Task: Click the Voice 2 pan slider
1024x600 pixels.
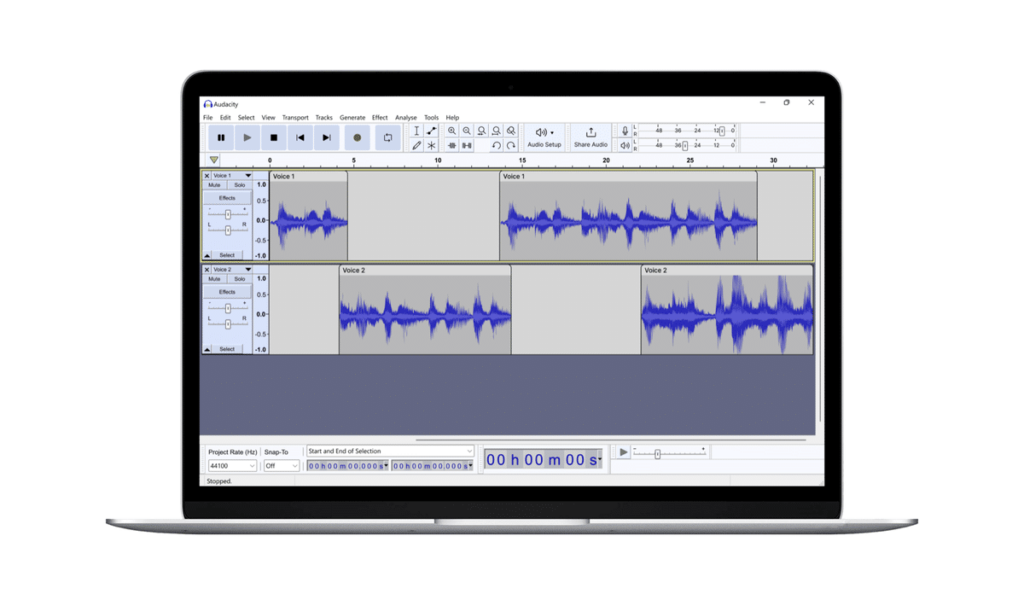Action: [x=227, y=324]
